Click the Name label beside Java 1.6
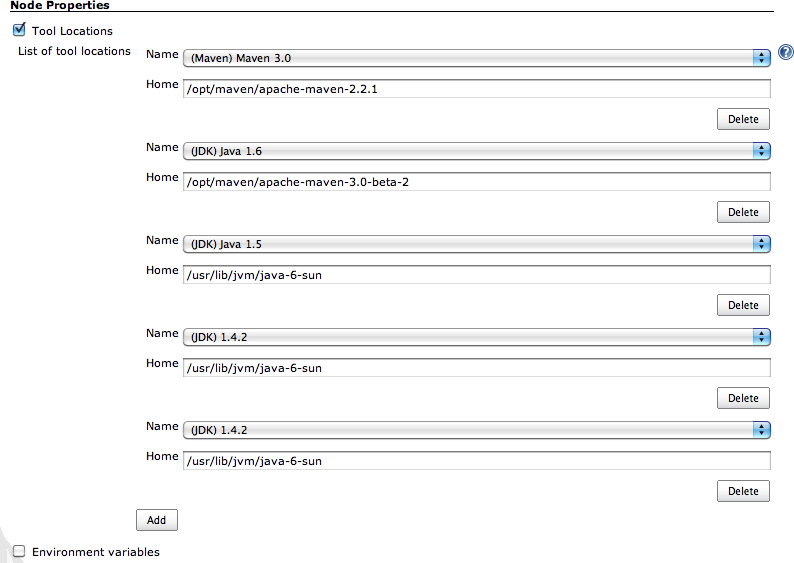This screenshot has width=794, height=563. [x=162, y=147]
